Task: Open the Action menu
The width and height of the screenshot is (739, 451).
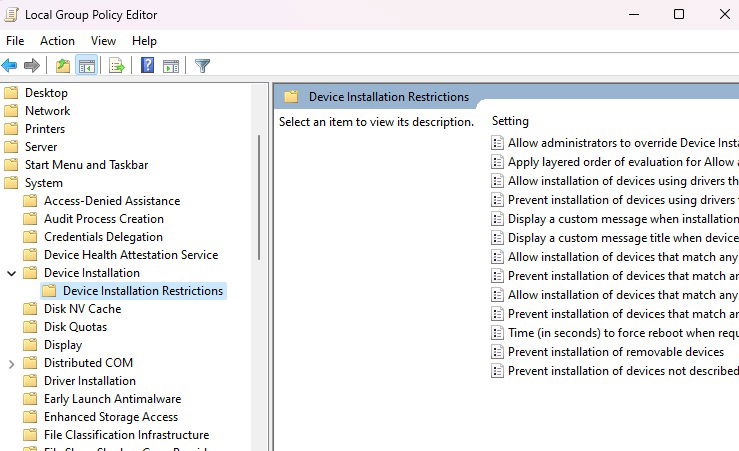Action: point(57,41)
